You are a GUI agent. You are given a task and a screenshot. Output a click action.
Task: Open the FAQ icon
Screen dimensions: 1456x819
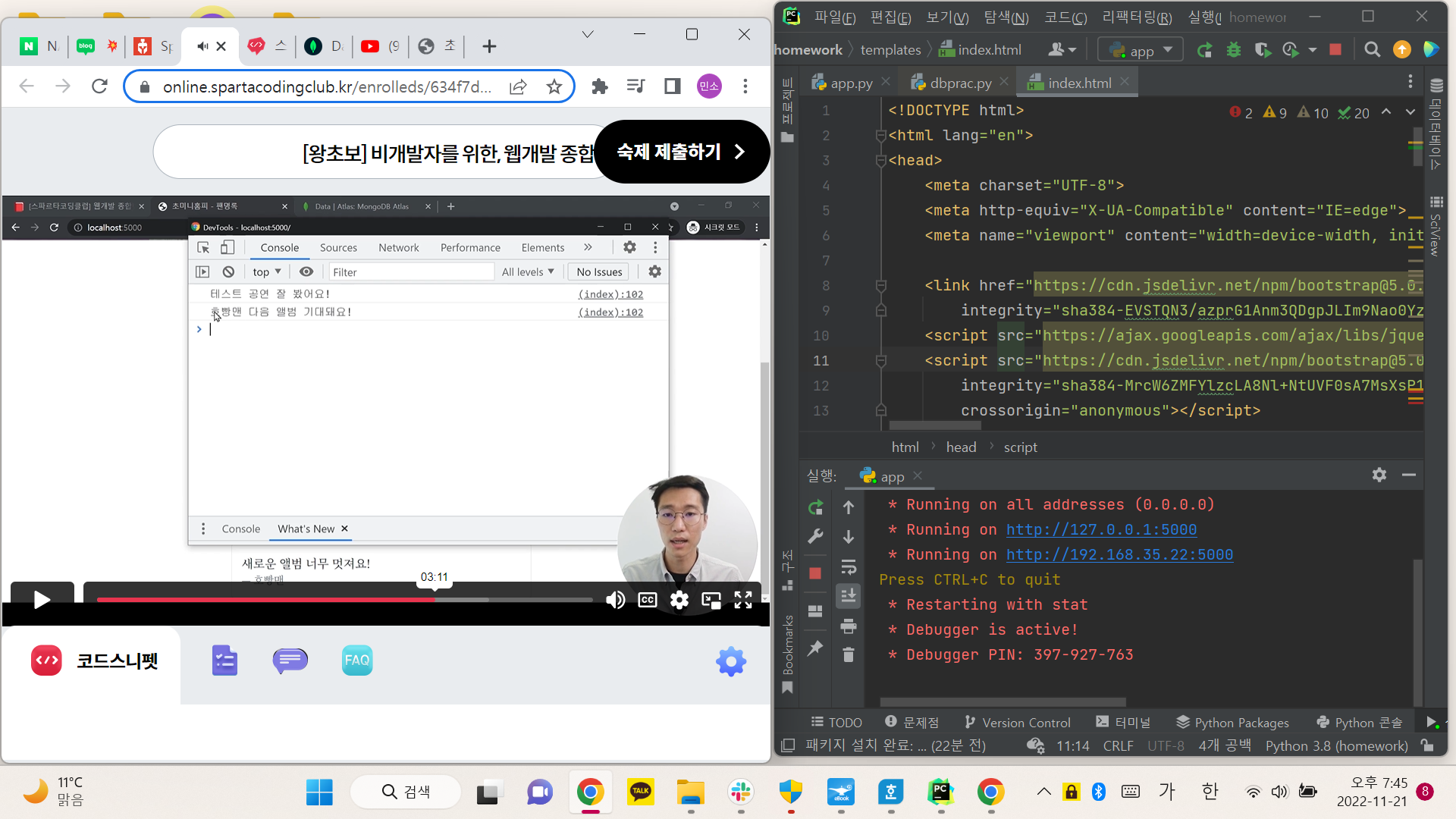tap(357, 661)
